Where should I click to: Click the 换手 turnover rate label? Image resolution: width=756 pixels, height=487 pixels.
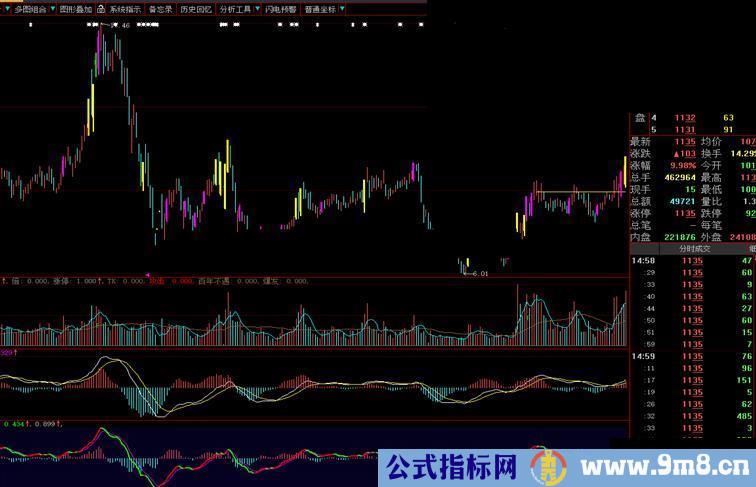click(711, 154)
